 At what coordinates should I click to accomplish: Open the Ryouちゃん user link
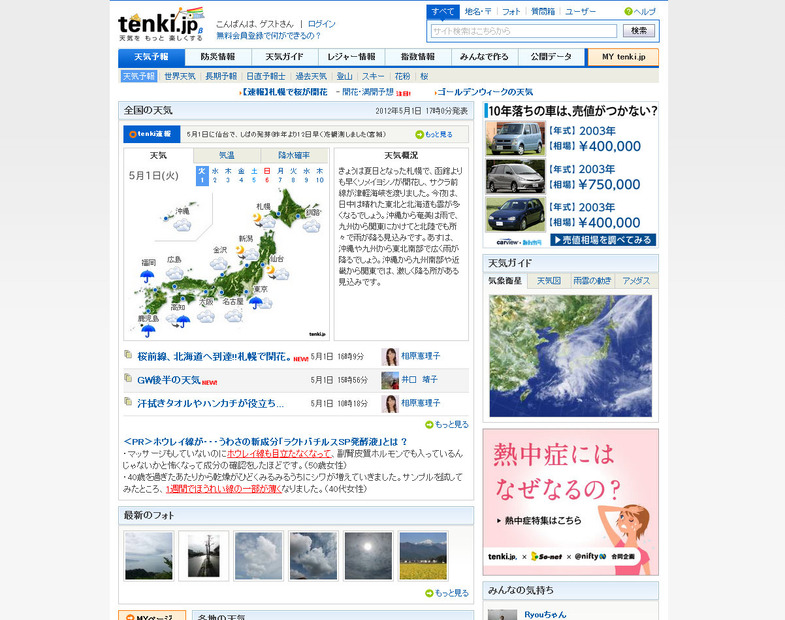coord(545,614)
